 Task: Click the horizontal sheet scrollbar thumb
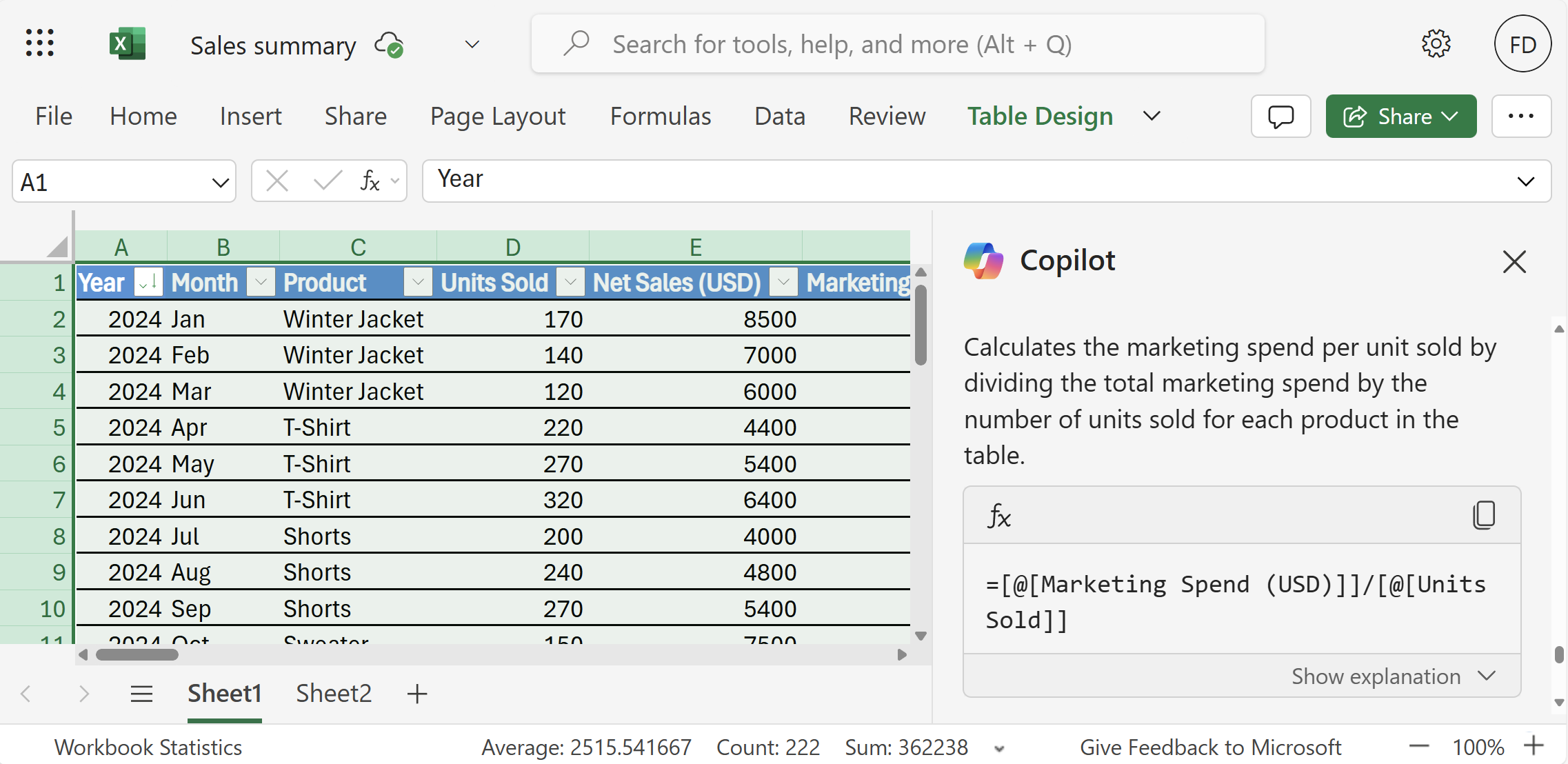(137, 654)
